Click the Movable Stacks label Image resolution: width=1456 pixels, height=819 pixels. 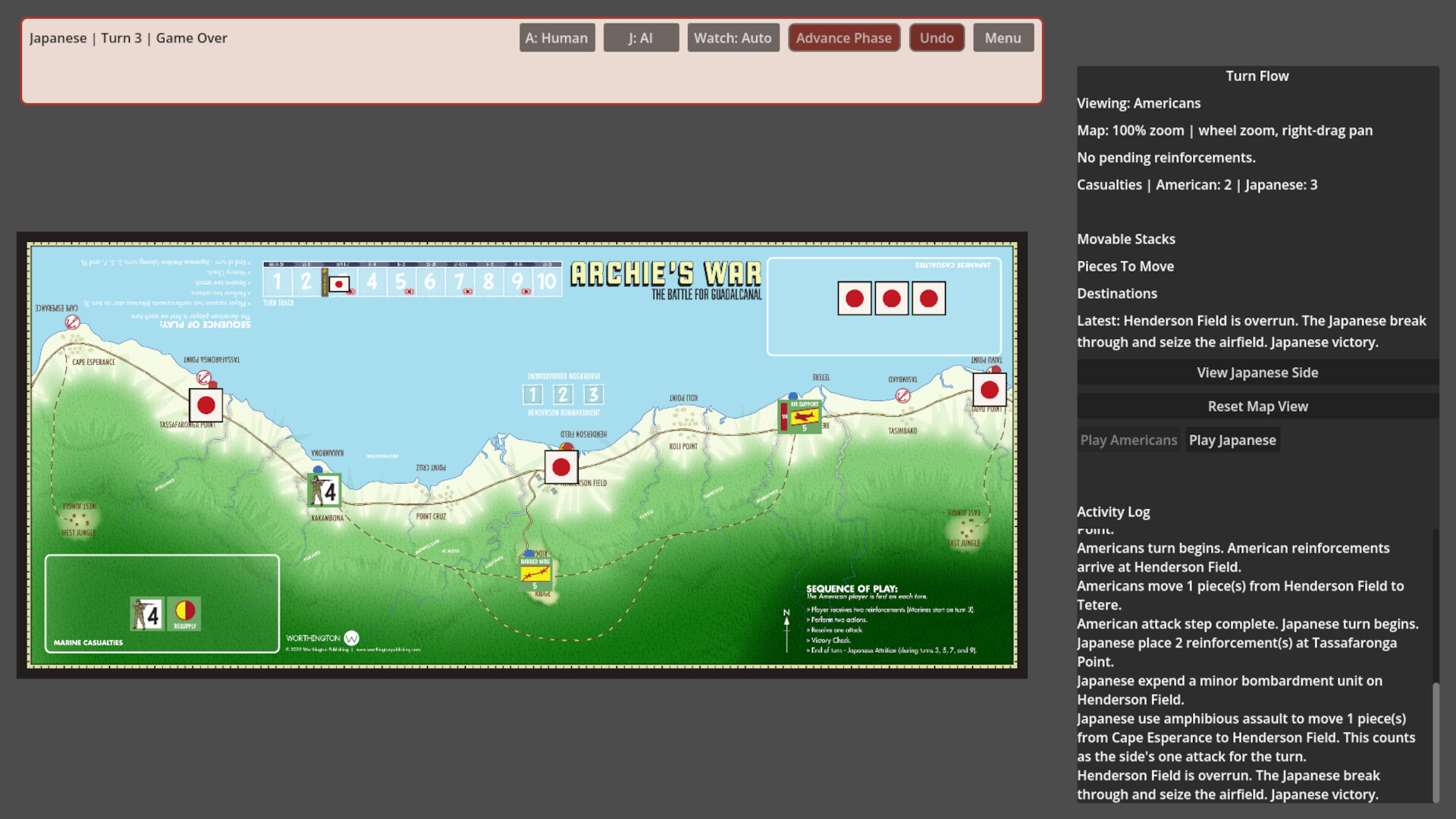tap(1126, 239)
